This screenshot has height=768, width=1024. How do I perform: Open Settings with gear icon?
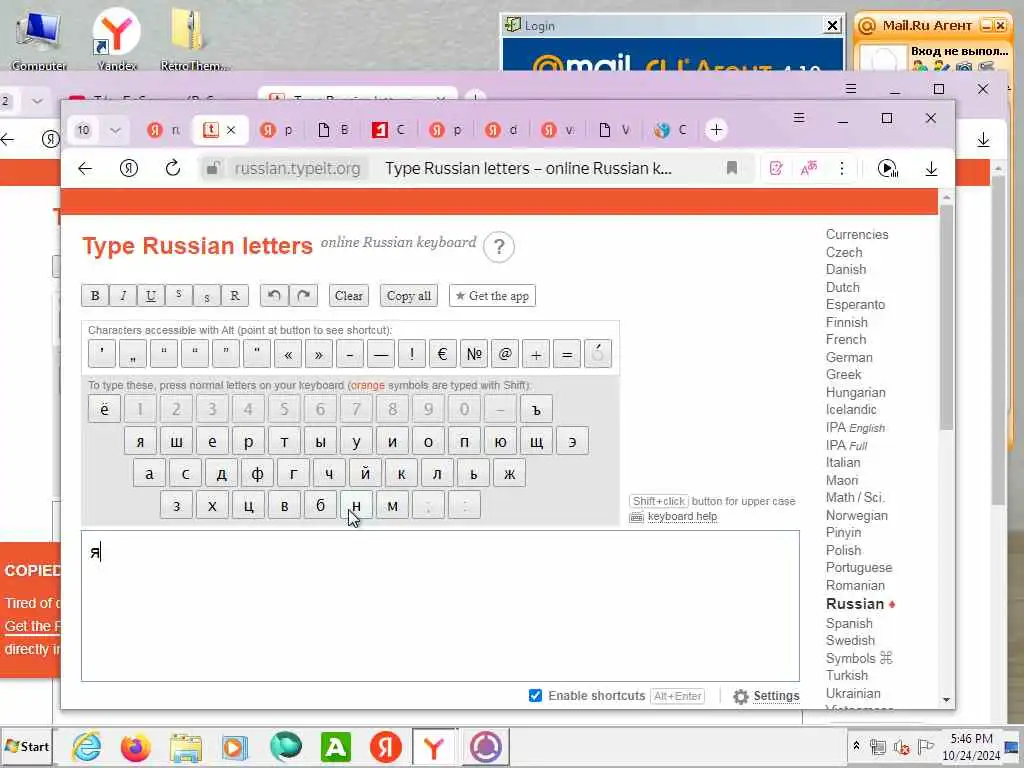[766, 696]
